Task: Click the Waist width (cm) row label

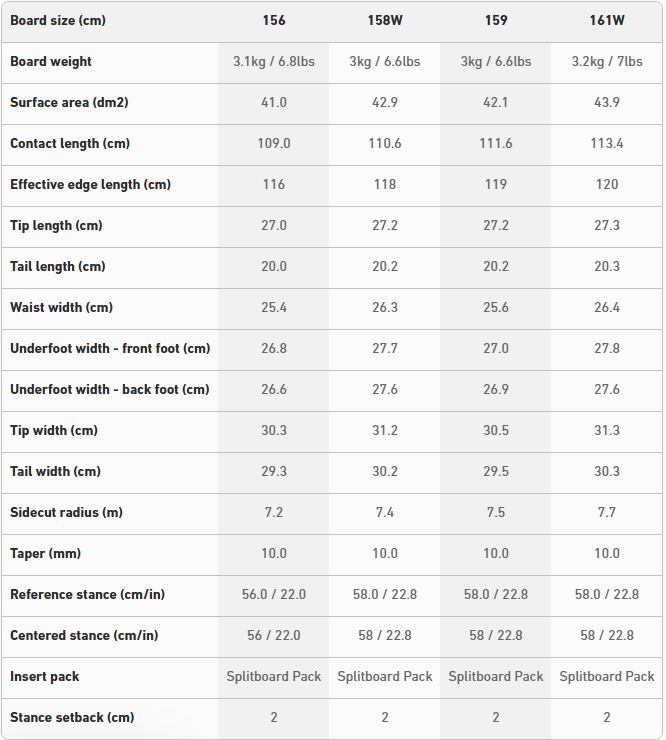Action: (x=61, y=307)
